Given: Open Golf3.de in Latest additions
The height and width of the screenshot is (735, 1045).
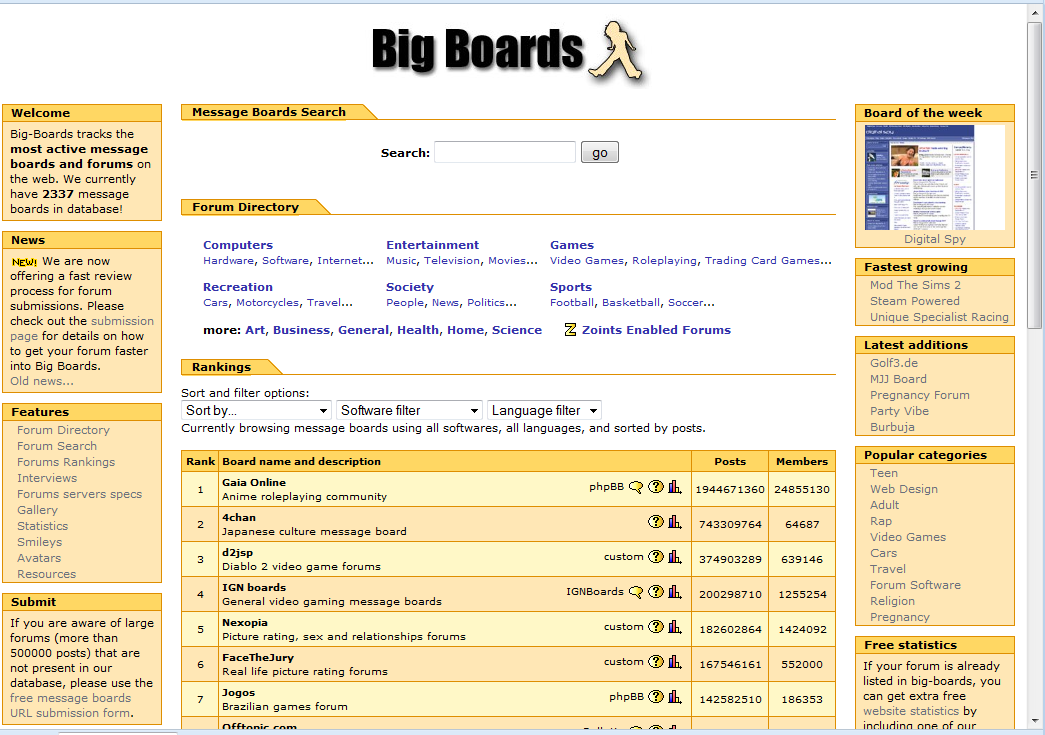Looking at the screenshot, I should (x=894, y=363).
